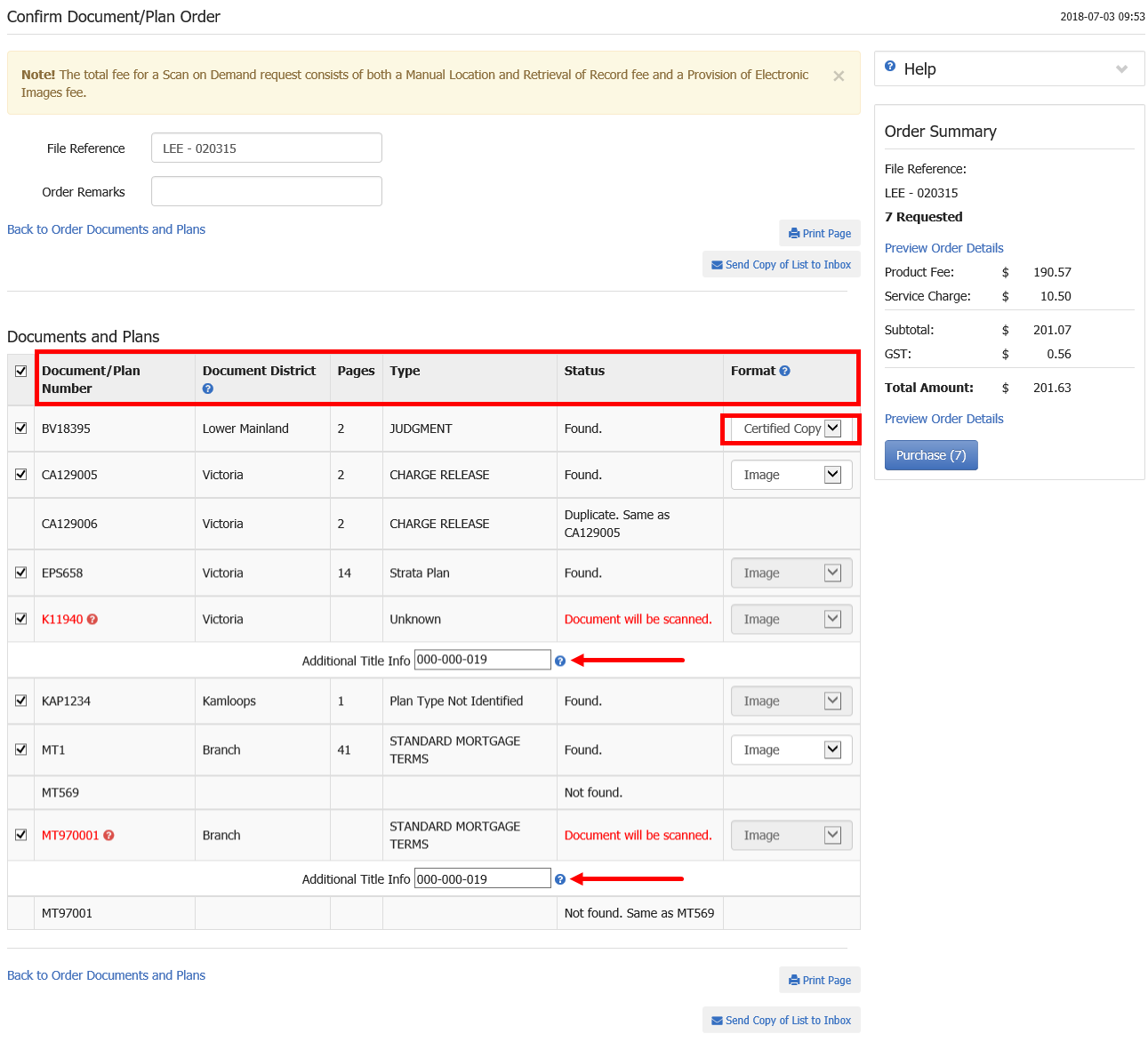Viewport: 1148px width, 1042px height.
Task: Uncheck the BV18395 row checkbox
Action: [x=21, y=429]
